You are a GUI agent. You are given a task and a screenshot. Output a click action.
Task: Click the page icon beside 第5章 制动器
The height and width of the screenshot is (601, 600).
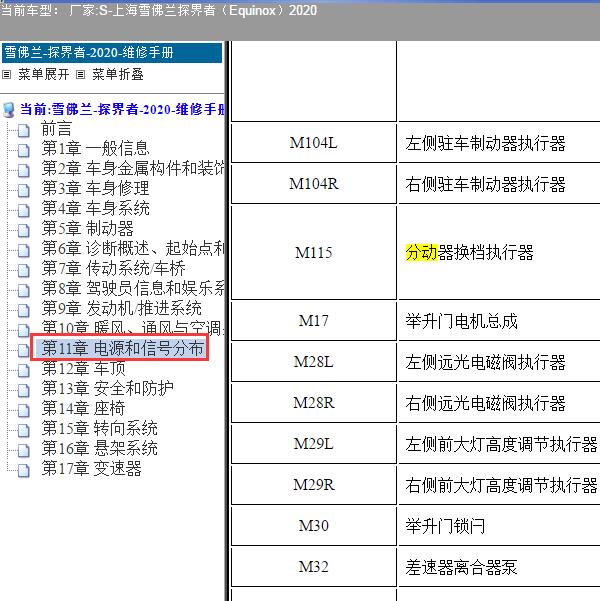[24, 230]
